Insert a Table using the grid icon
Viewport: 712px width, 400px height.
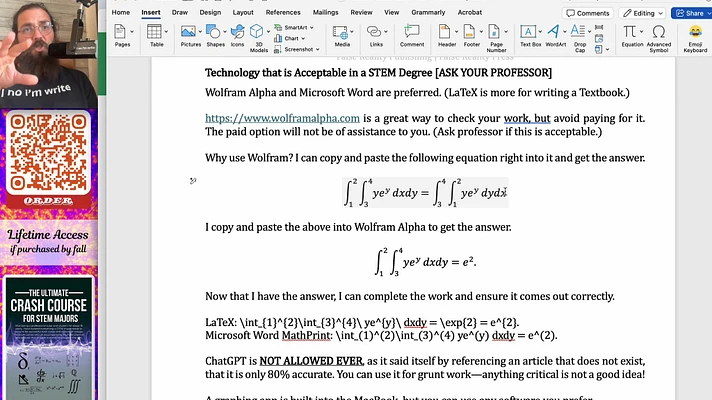(154, 32)
